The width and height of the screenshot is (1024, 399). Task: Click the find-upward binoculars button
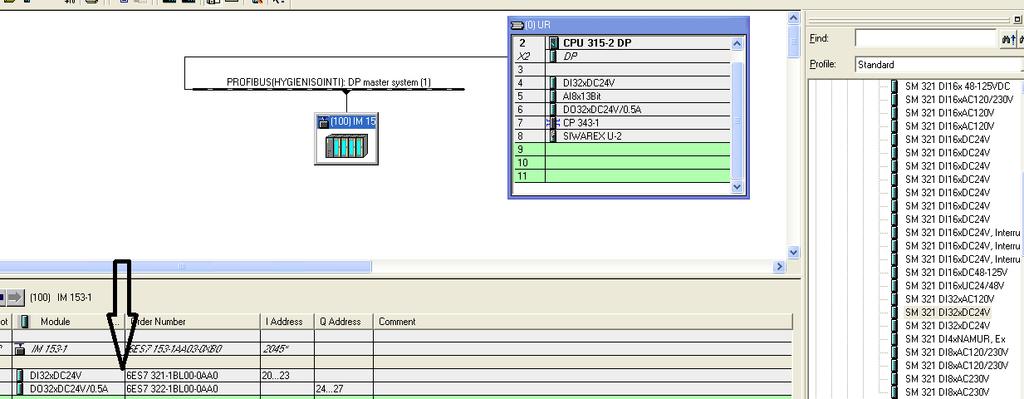pyautogui.click(x=1008, y=39)
